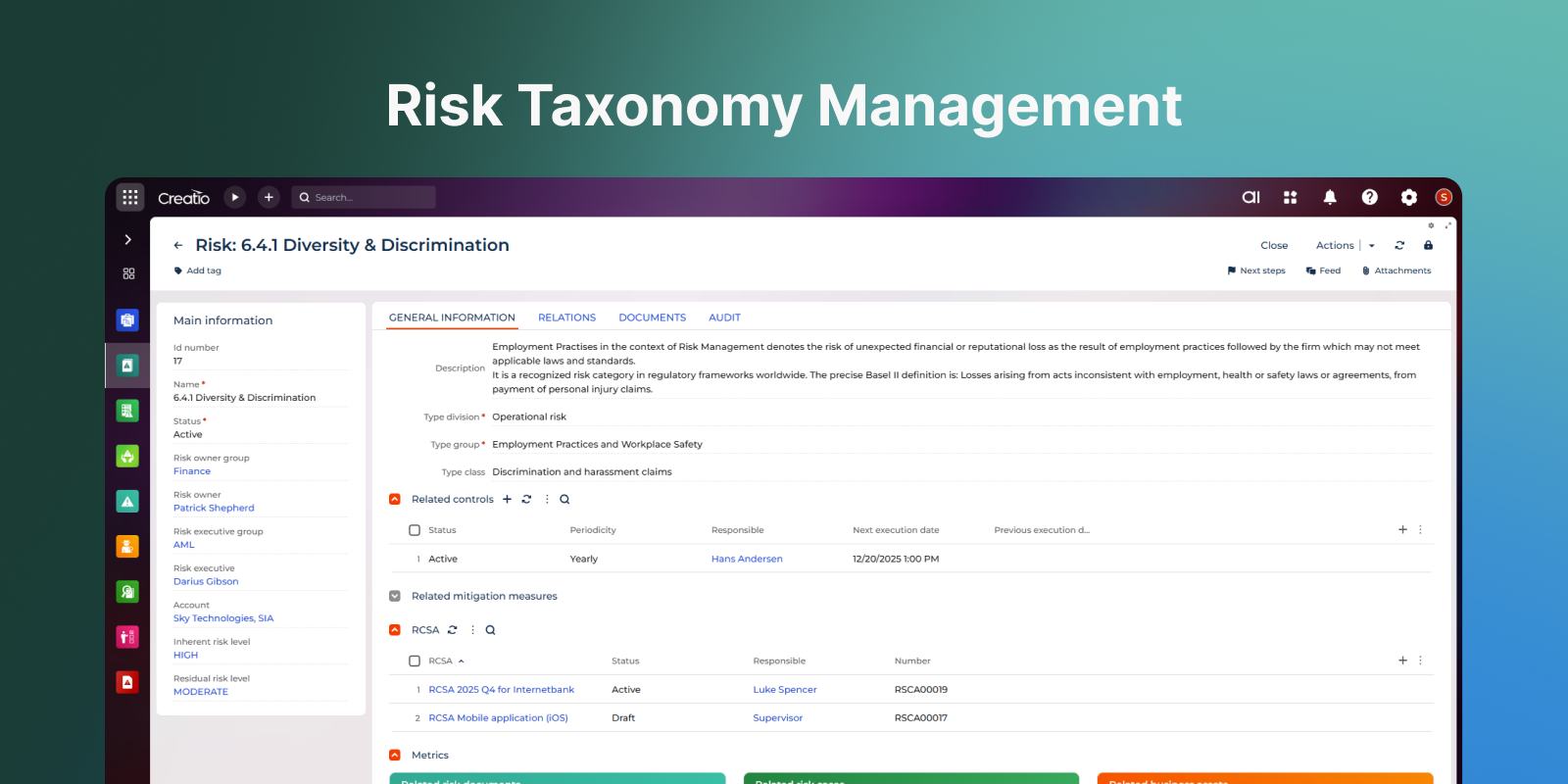Expand the left navigation panel chevron
Viewport: 1568px width, 784px height.
(128, 239)
